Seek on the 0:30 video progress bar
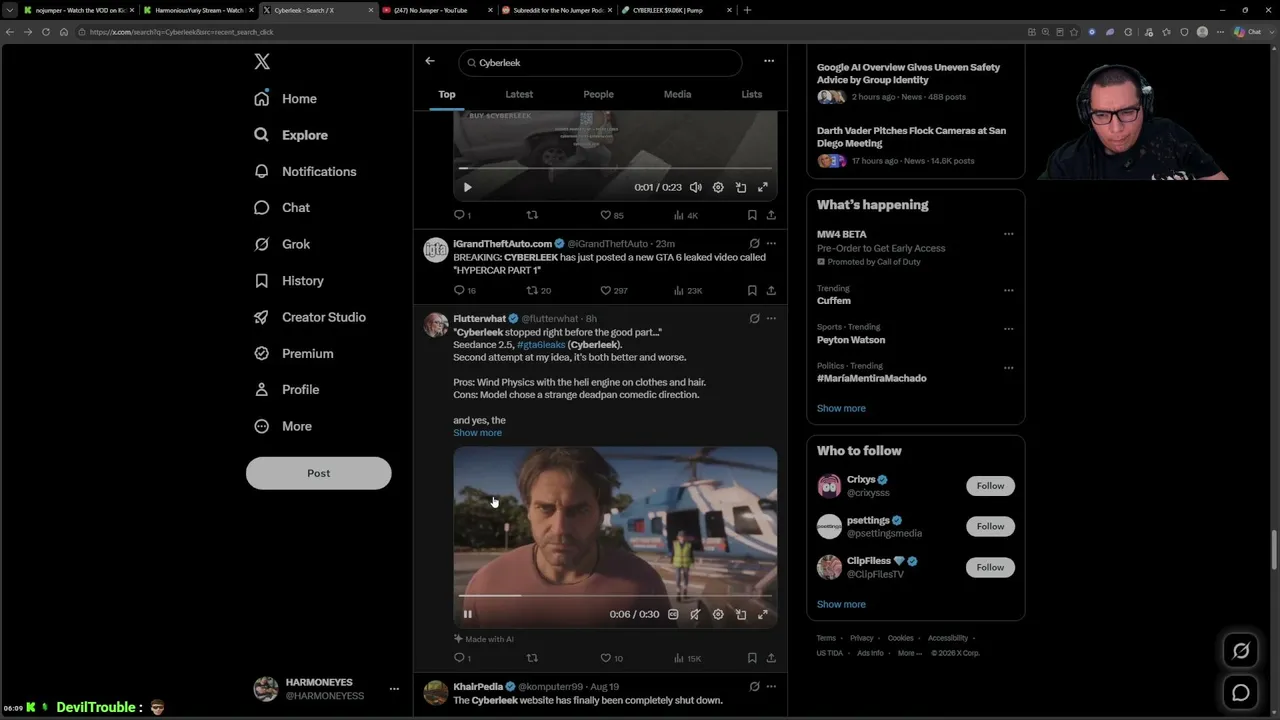This screenshot has height=720, width=1280. pyautogui.click(x=615, y=596)
